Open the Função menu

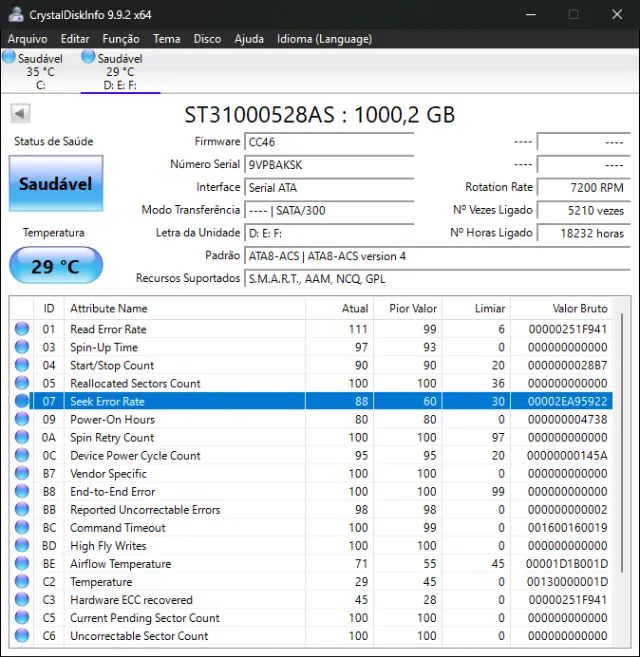tap(121, 39)
